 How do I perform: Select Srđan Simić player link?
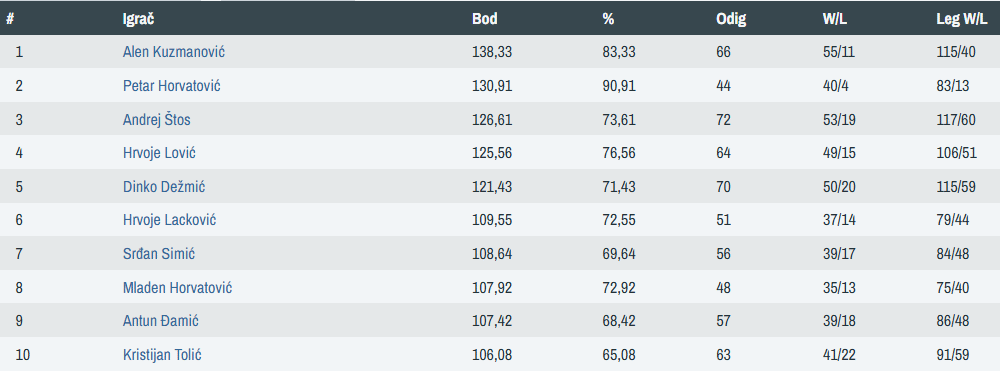(x=159, y=254)
